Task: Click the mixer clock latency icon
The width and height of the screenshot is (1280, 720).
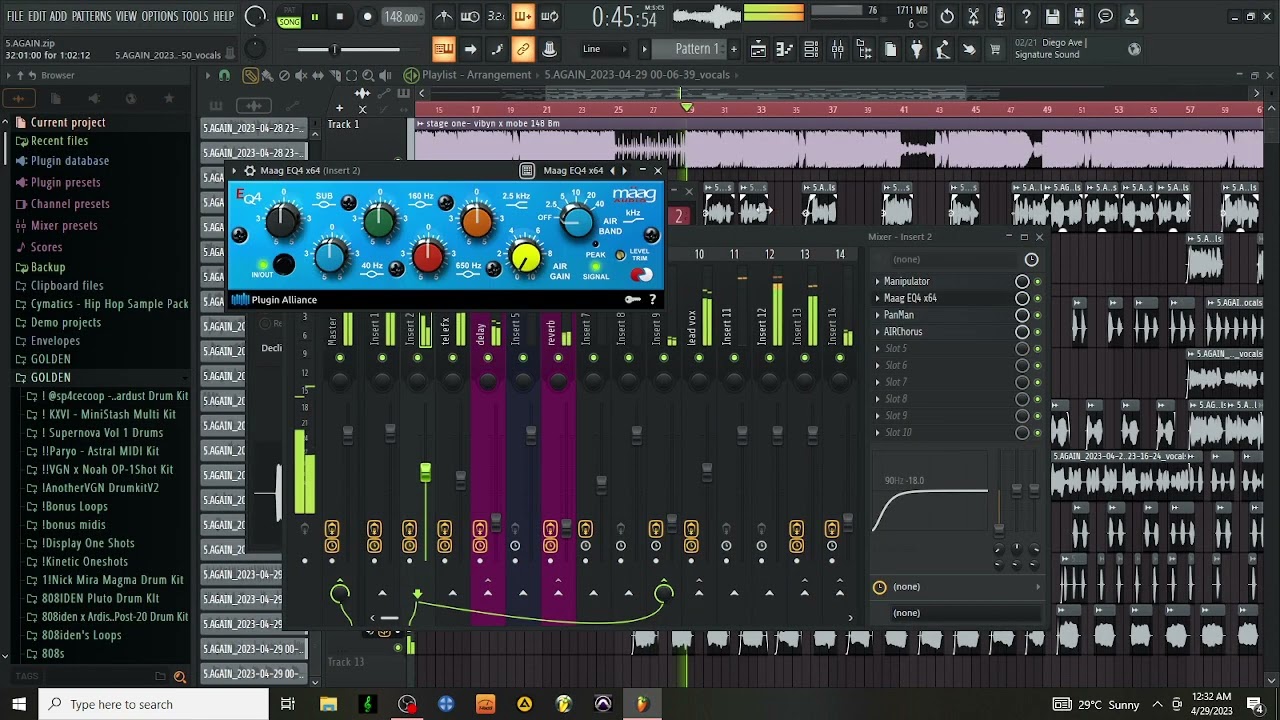Action: (x=1031, y=259)
